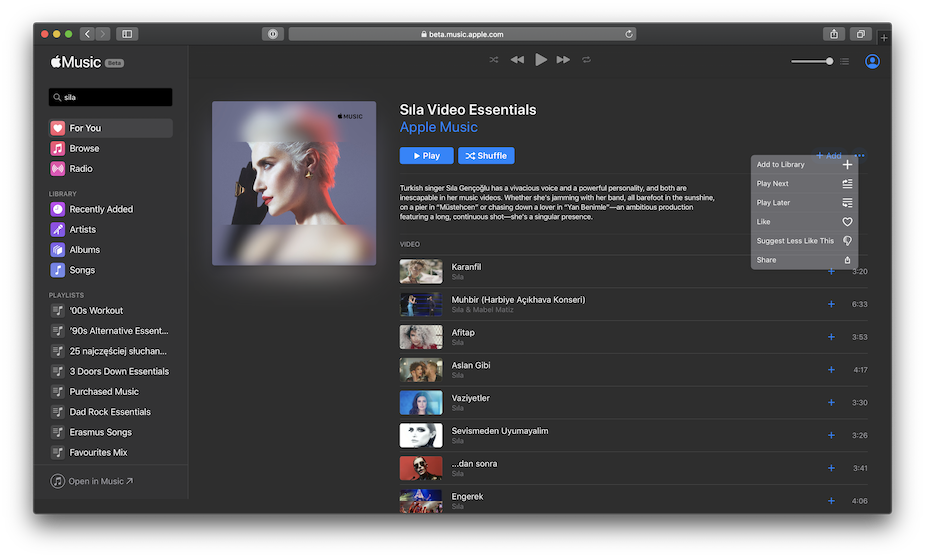
Task: Open Artists library
Action: (x=110, y=229)
